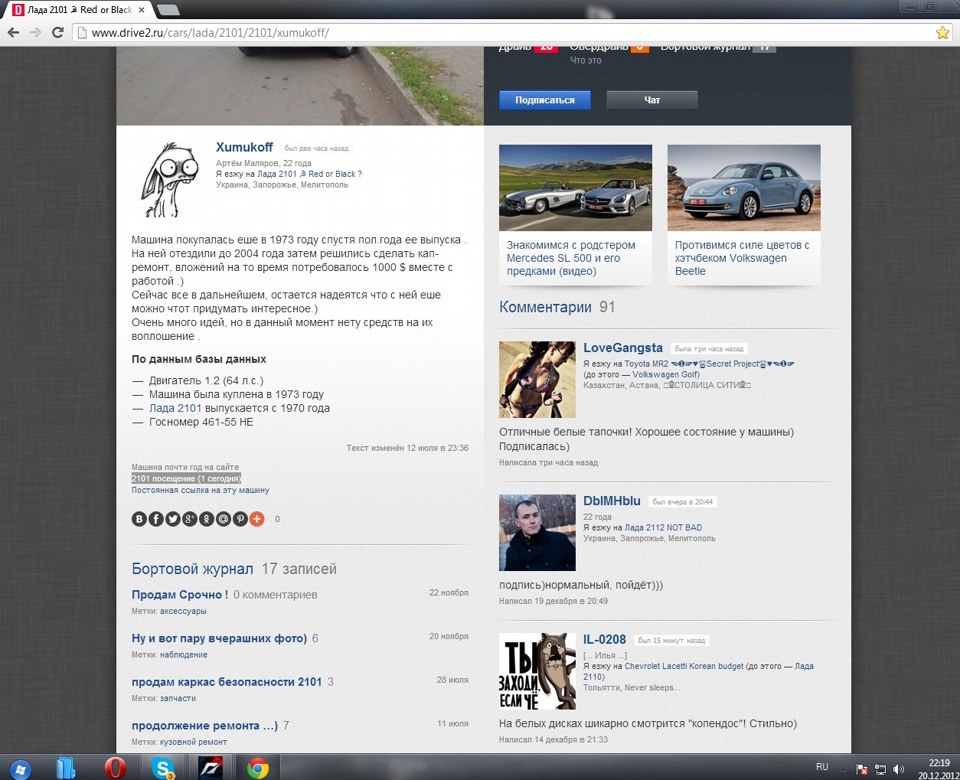
Task: Share via Mail.ru @ icon
Action: (x=223, y=519)
